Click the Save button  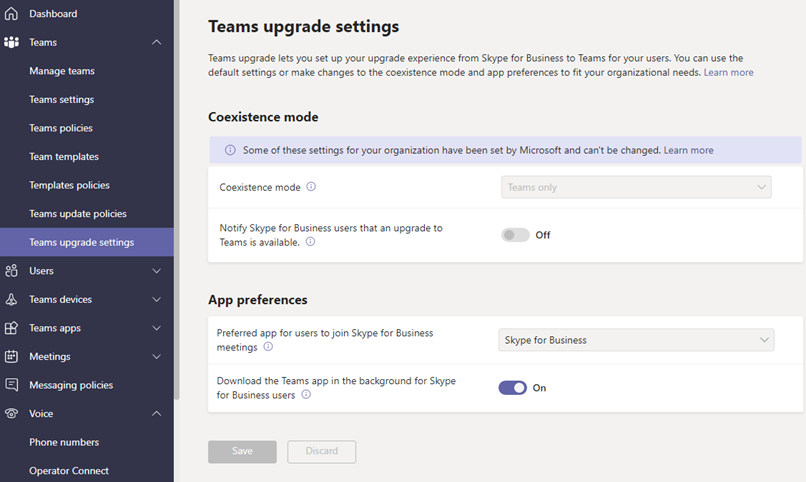click(242, 451)
